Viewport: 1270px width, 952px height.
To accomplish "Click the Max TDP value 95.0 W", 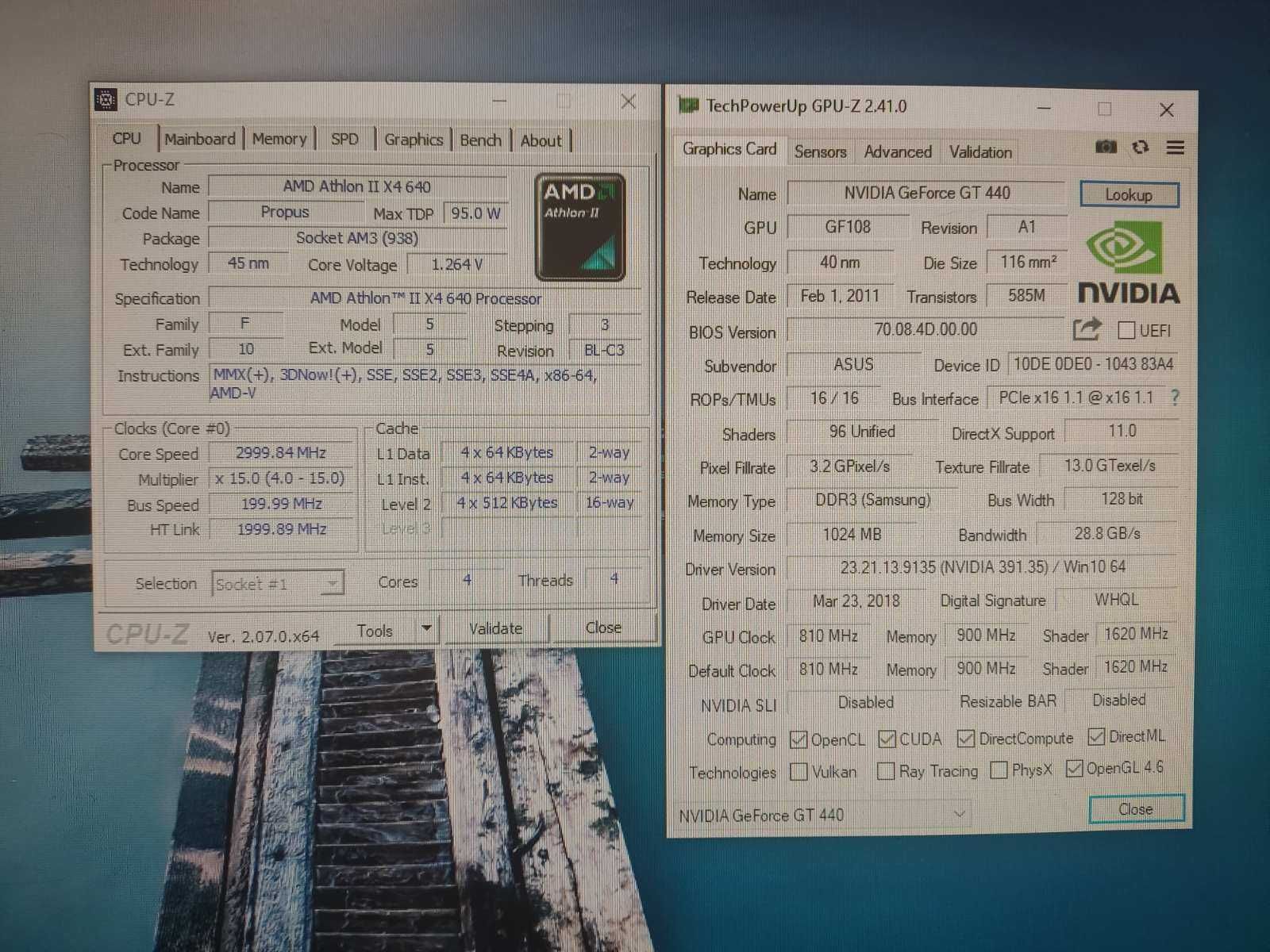I will (x=475, y=213).
